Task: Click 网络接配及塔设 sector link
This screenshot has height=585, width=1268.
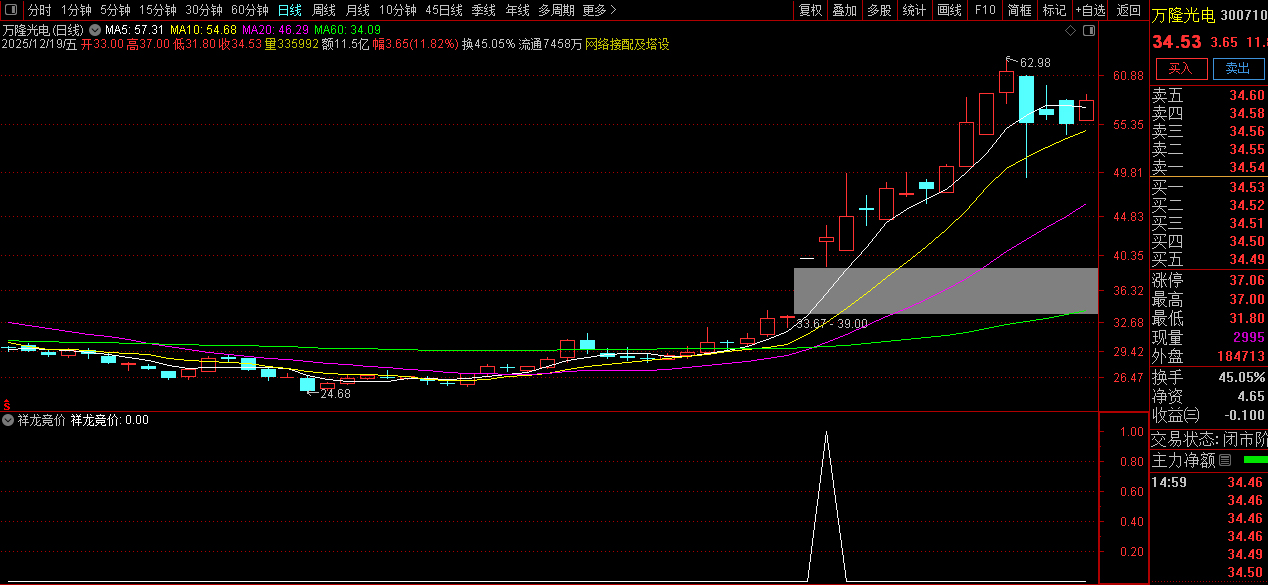Action: (627, 45)
